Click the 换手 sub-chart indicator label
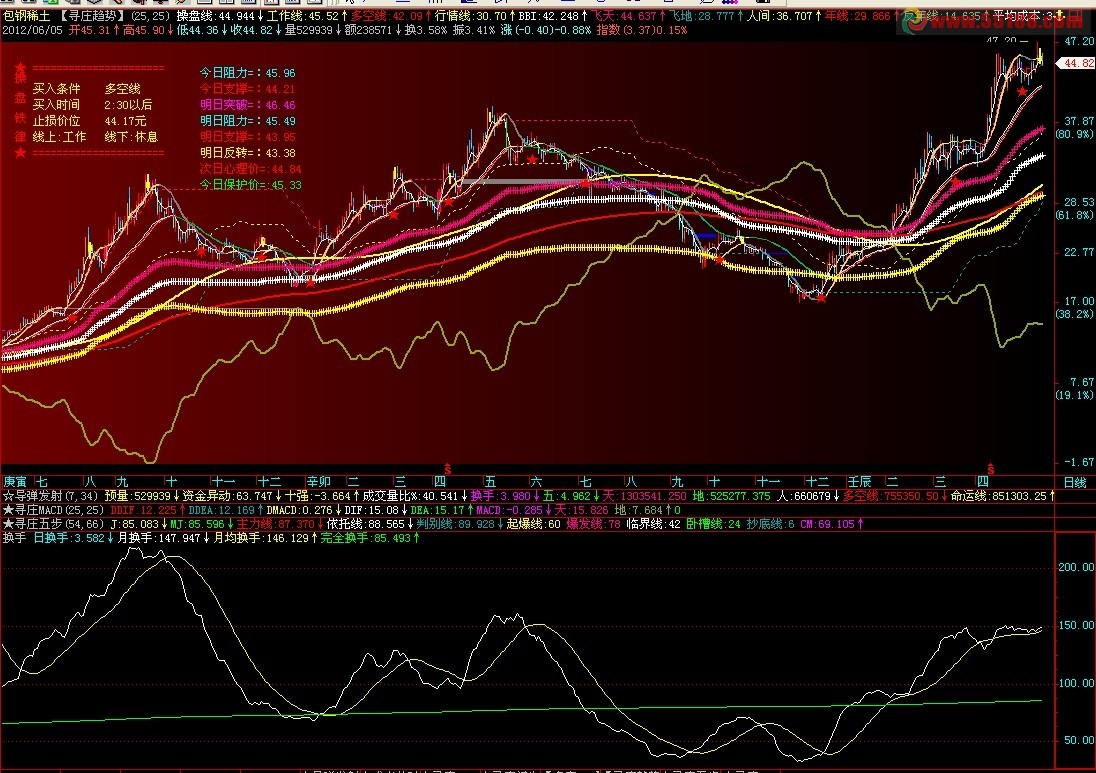Image resolution: width=1096 pixels, height=773 pixels. tap(15, 537)
